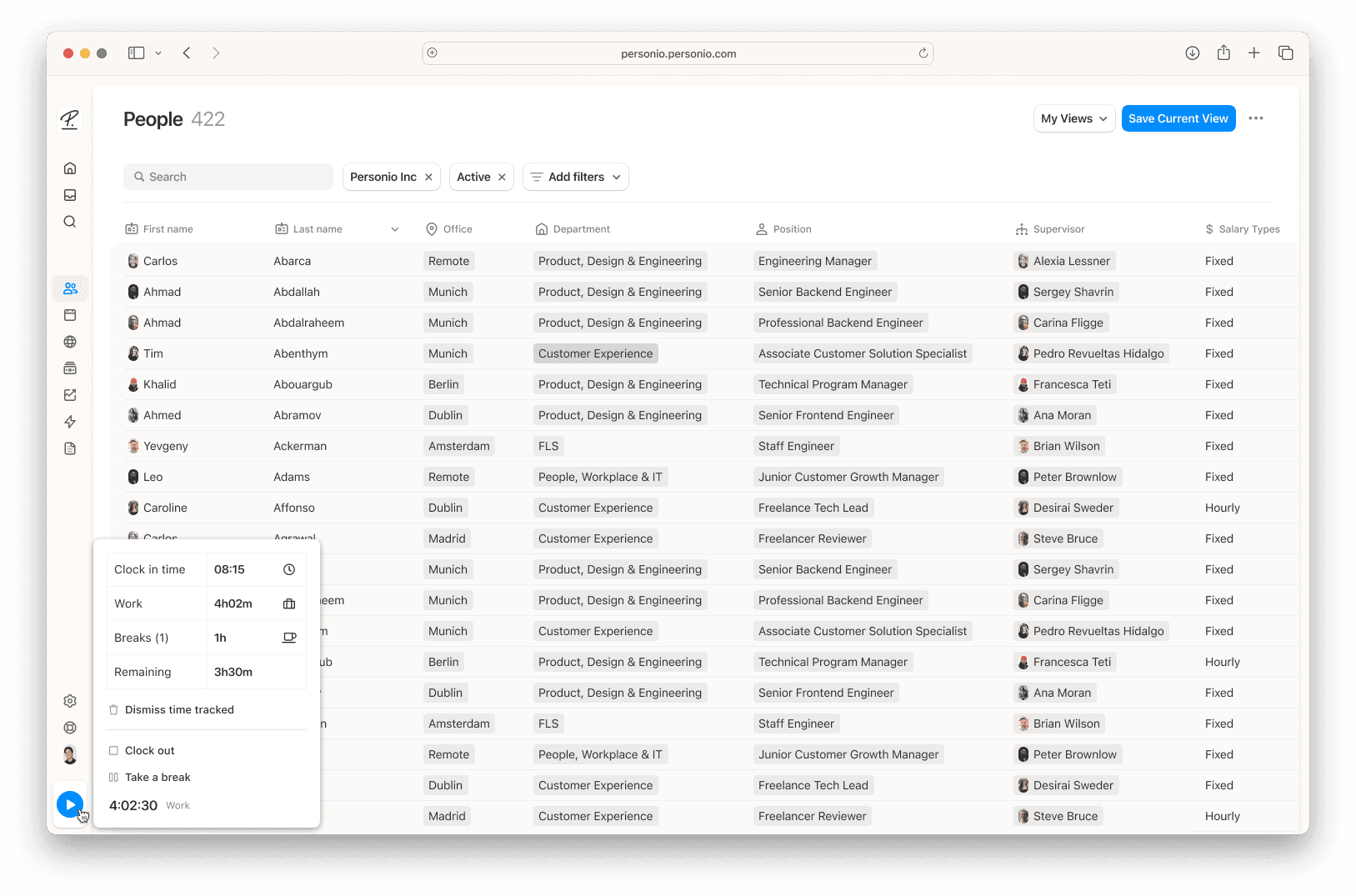1356x896 pixels.
Task: Click the briefcase icon beside 4h02m
Action: click(289, 603)
